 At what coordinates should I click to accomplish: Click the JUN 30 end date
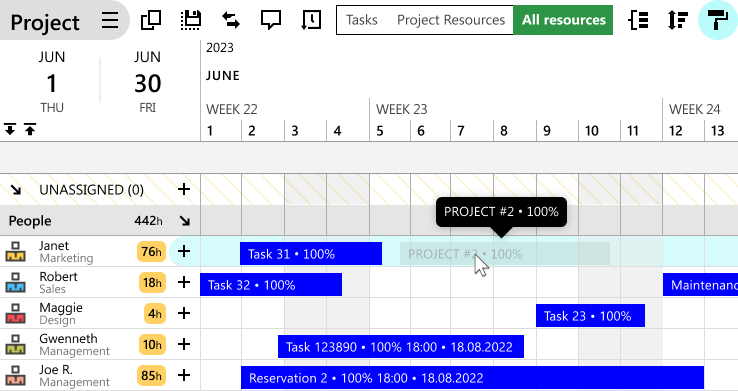coord(147,83)
